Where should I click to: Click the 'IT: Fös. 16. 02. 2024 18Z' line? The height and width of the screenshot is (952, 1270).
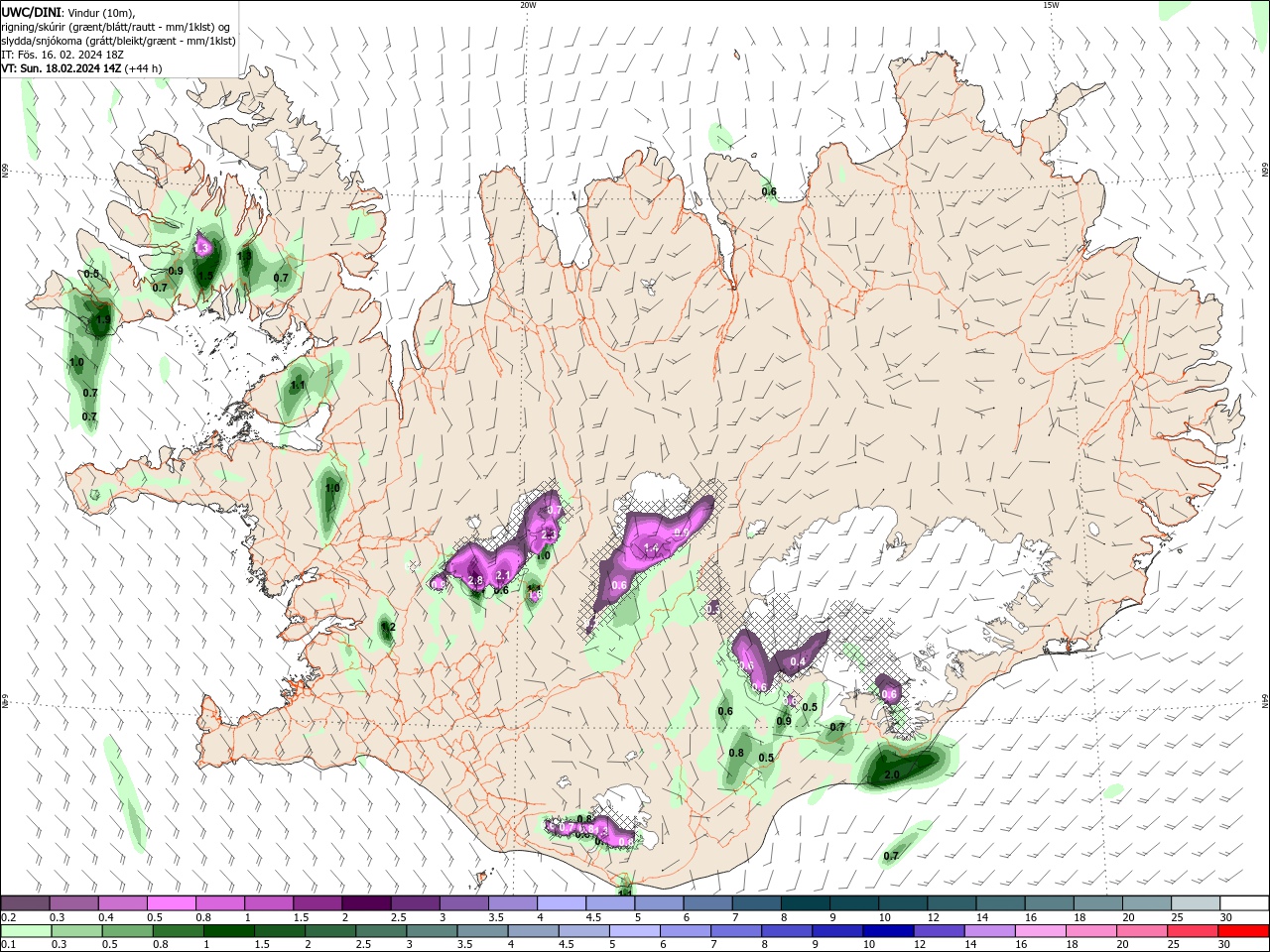62,55
